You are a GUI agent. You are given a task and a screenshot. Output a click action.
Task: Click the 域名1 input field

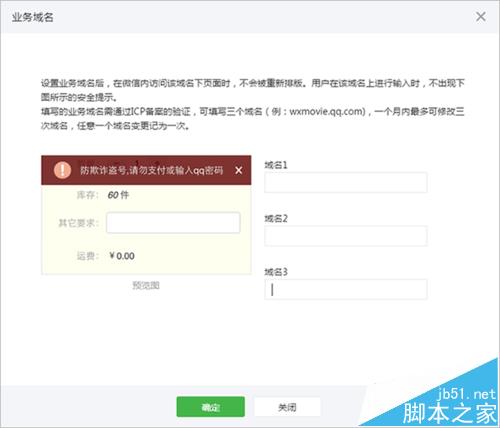[346, 182]
